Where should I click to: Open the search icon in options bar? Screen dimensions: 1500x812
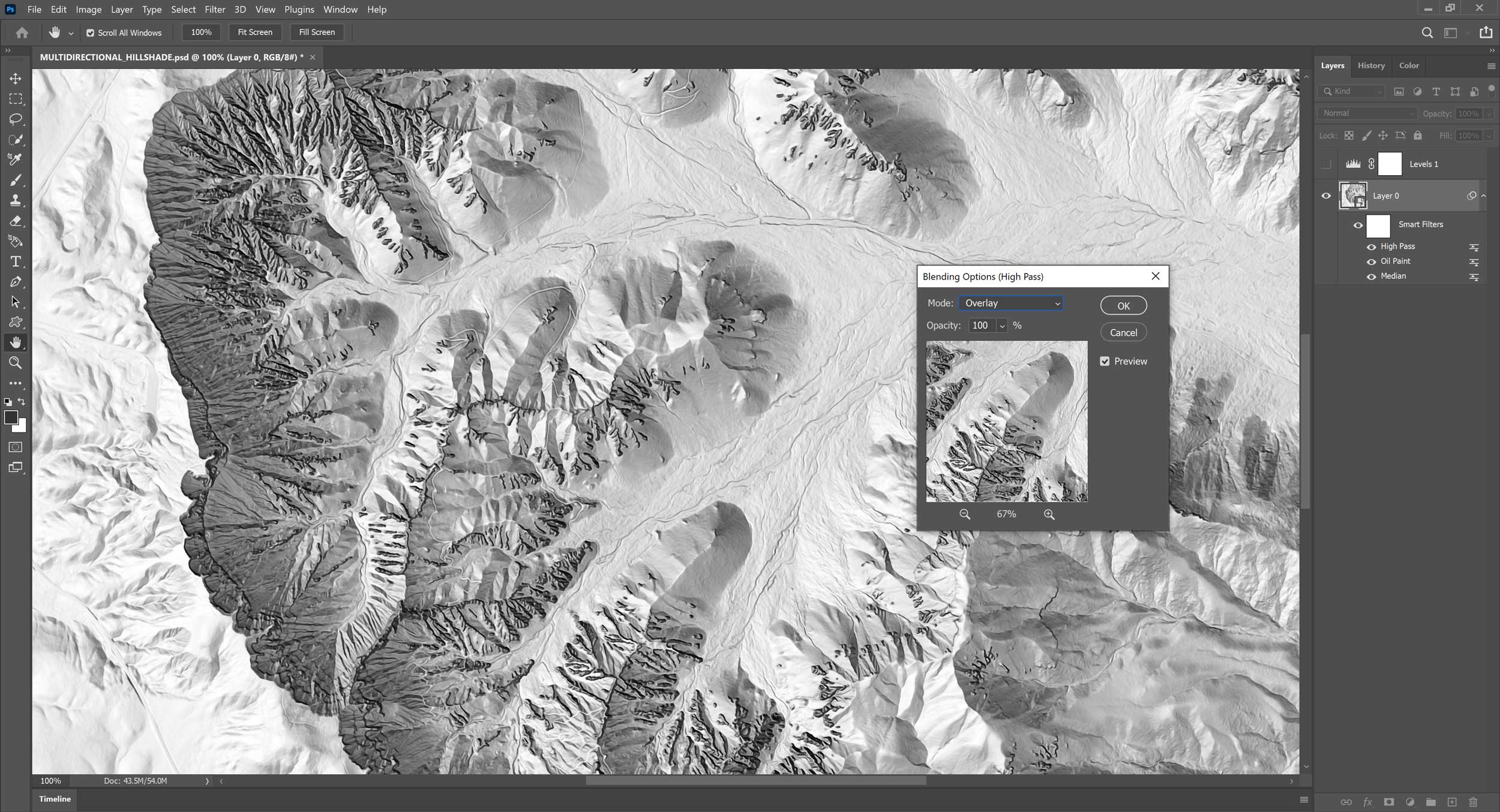[1427, 33]
